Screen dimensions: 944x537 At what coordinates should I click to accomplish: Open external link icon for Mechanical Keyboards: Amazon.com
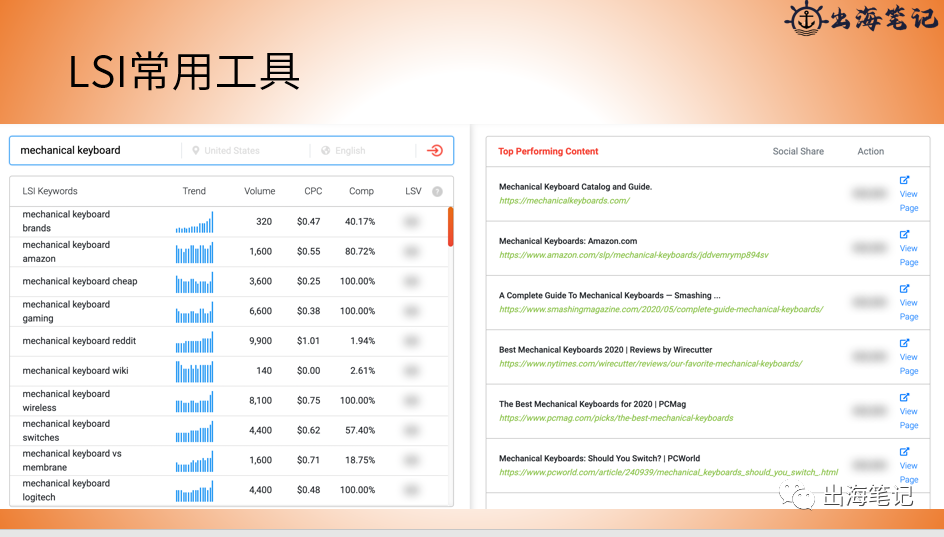click(x=904, y=234)
